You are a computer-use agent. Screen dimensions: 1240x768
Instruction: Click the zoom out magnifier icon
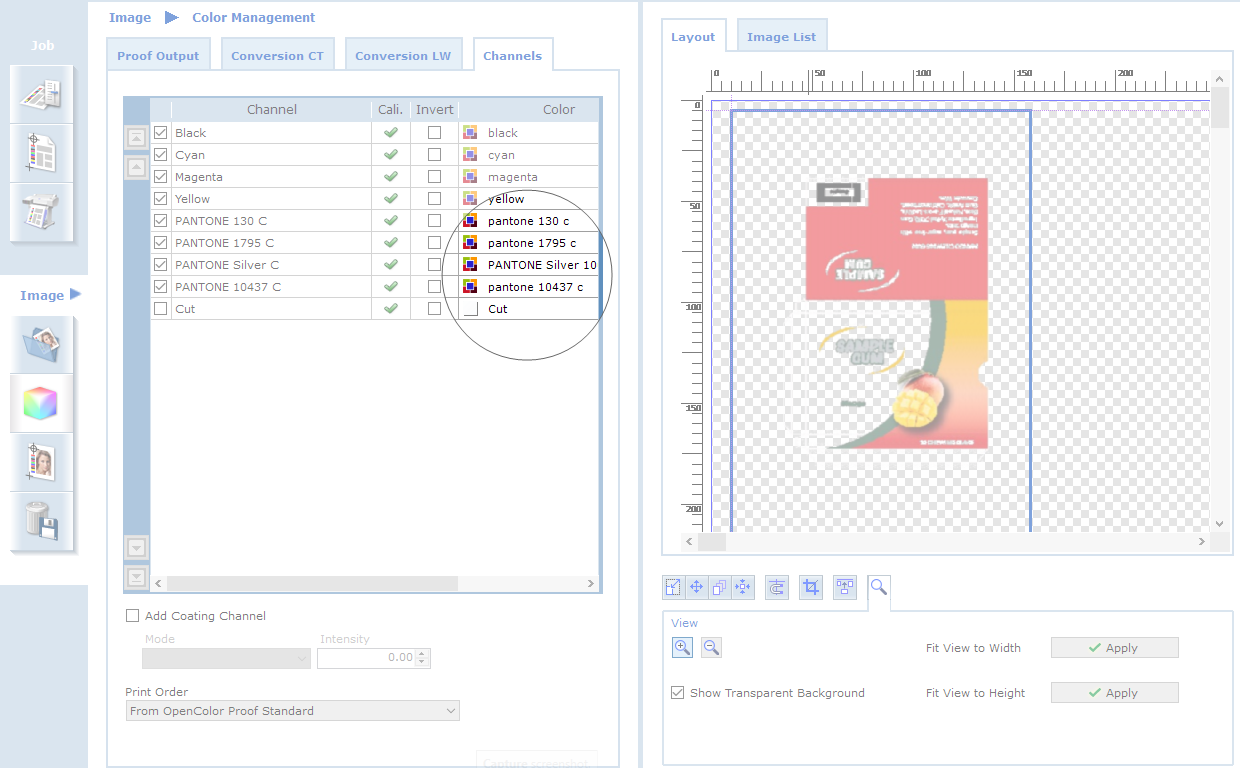pos(711,648)
